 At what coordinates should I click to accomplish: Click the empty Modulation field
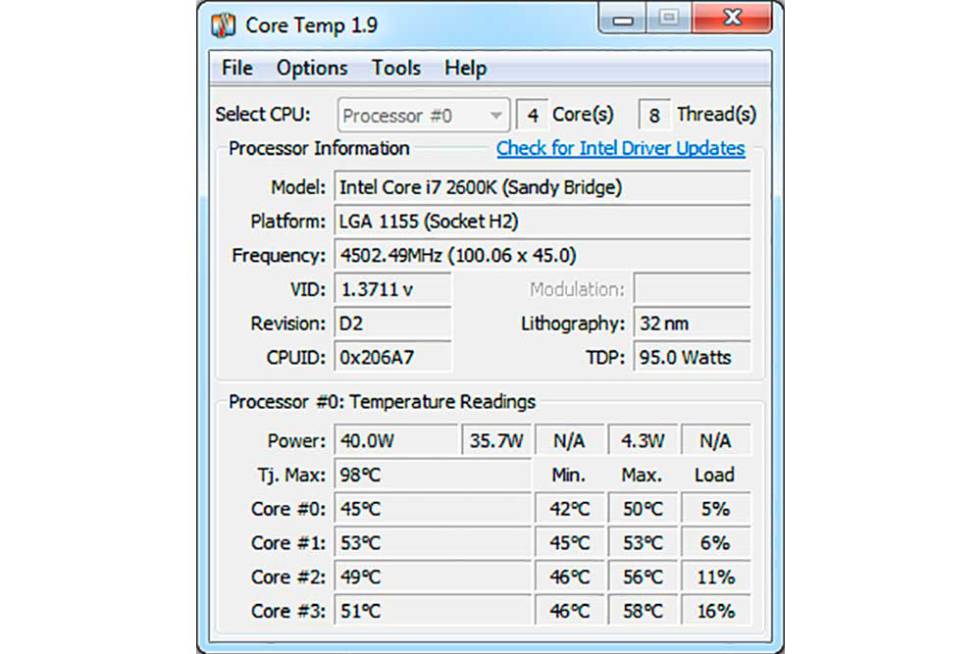692,289
